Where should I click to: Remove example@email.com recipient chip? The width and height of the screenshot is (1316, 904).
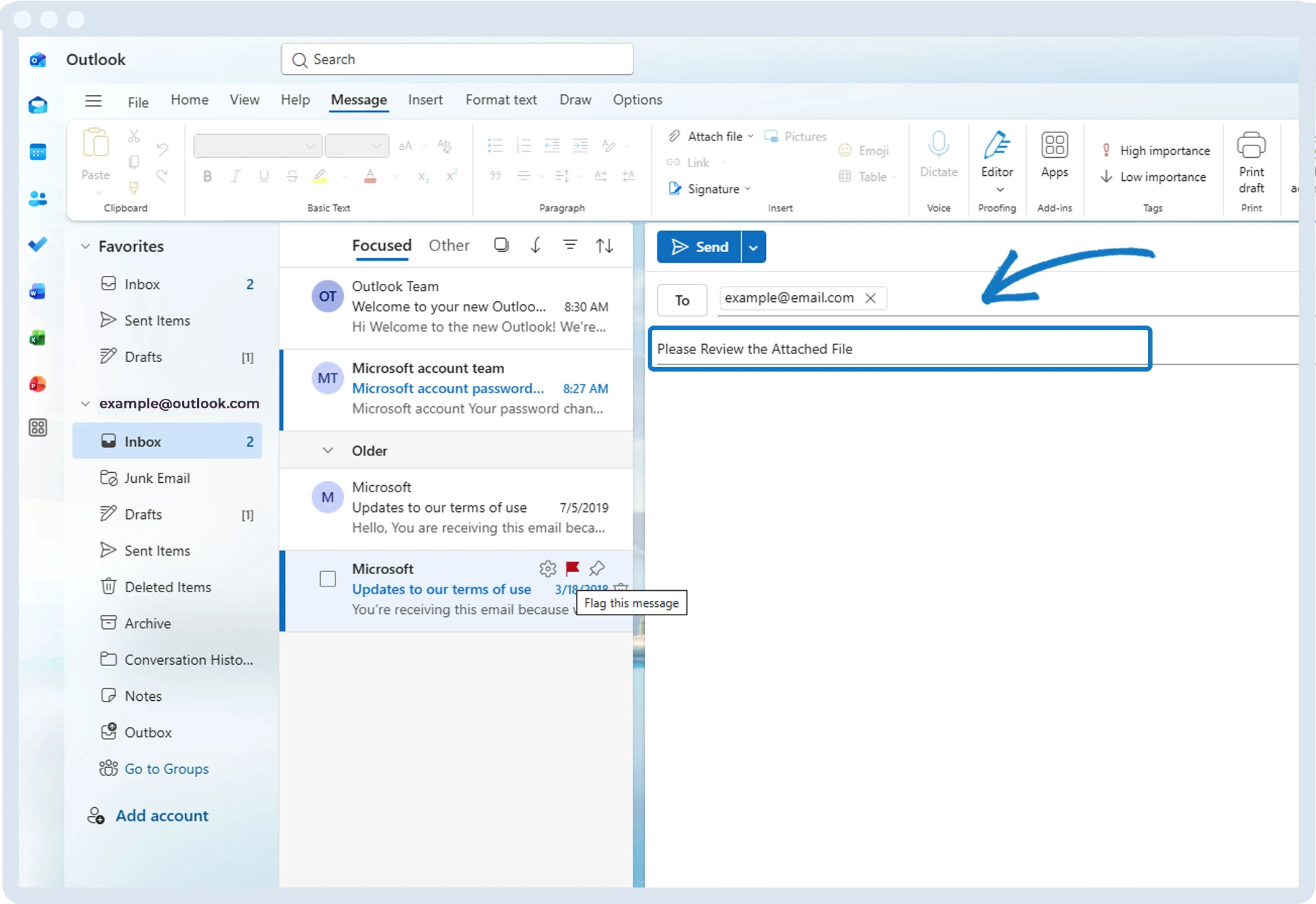[871, 298]
